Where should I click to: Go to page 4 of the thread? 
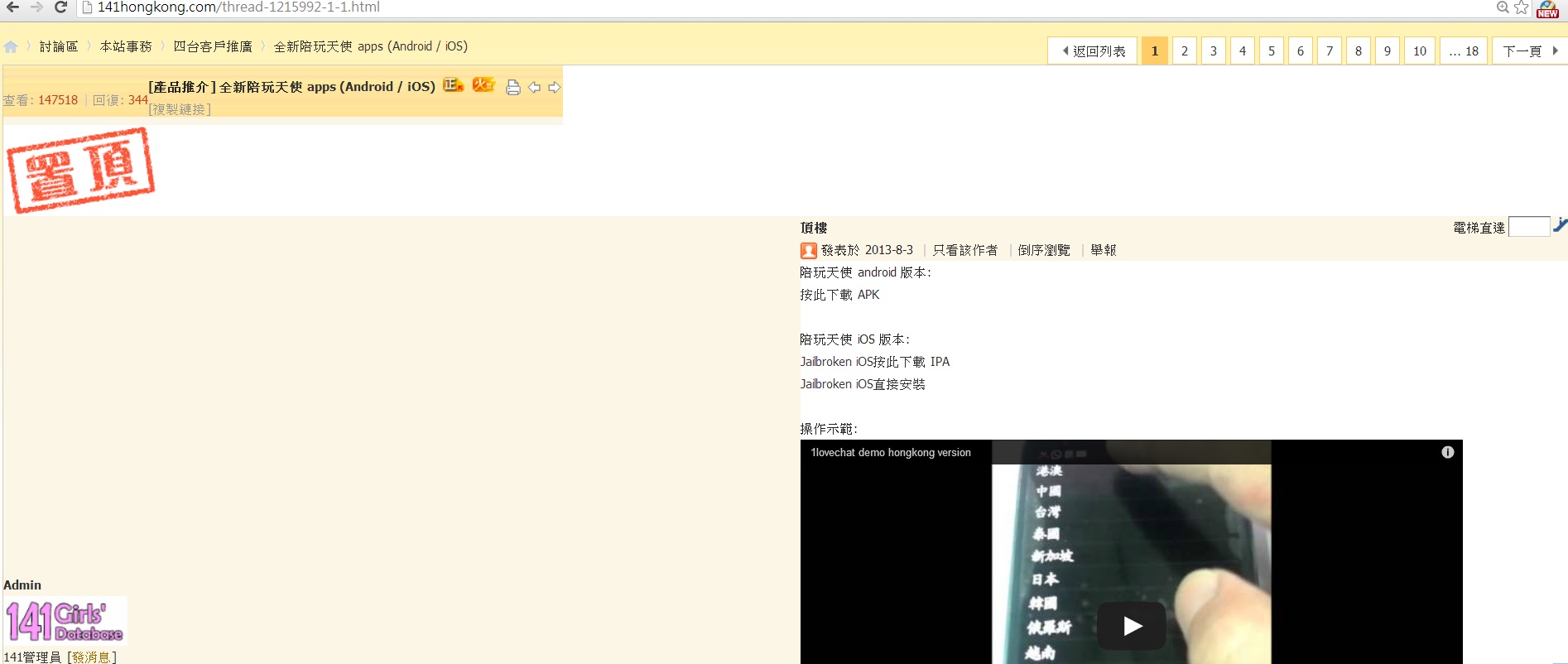[x=1243, y=51]
